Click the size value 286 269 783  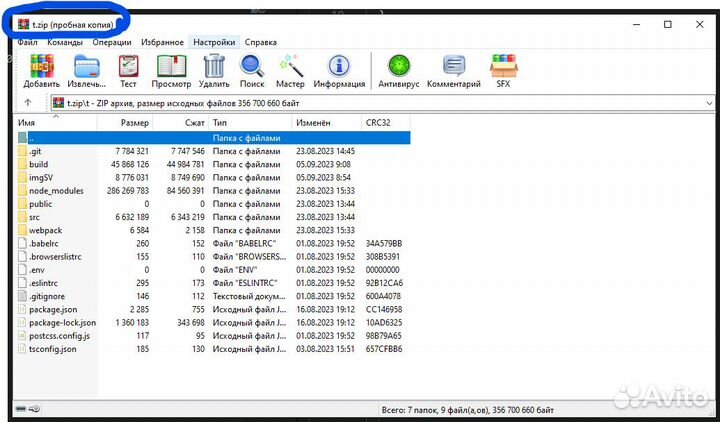tap(128, 191)
